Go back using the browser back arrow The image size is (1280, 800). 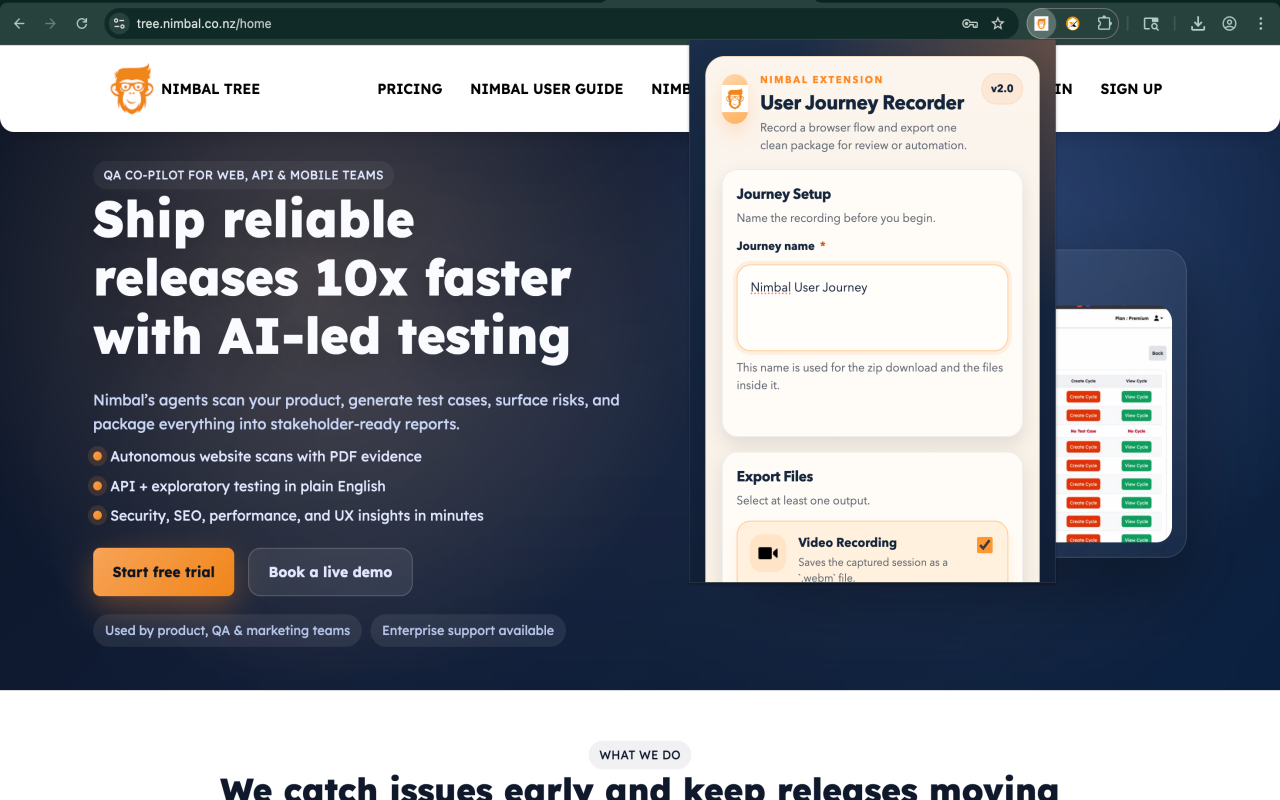(19, 23)
